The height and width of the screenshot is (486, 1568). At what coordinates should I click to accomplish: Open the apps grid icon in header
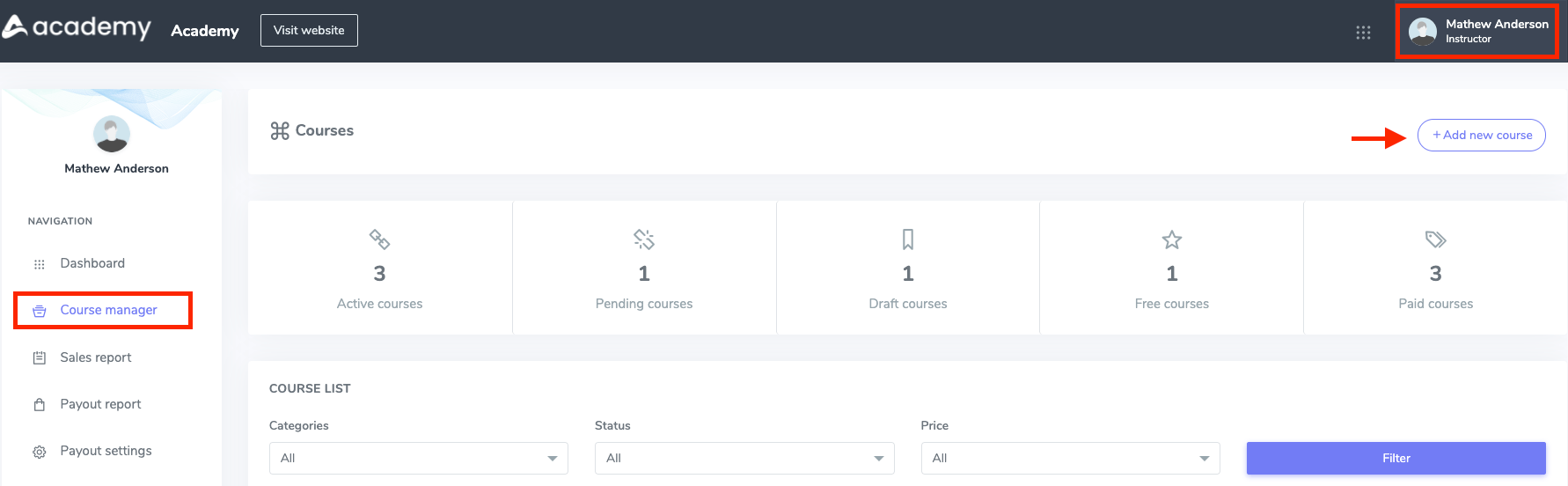pyautogui.click(x=1363, y=33)
